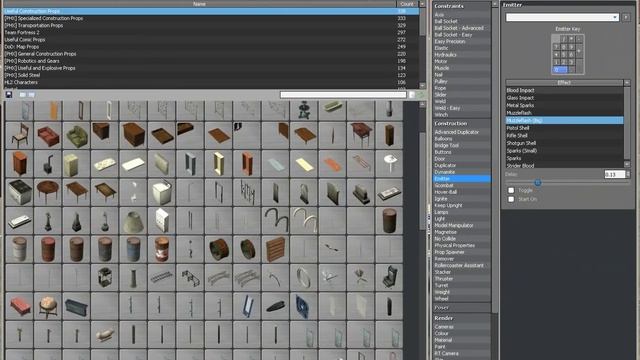Click the Delay value input field

(x=615, y=174)
